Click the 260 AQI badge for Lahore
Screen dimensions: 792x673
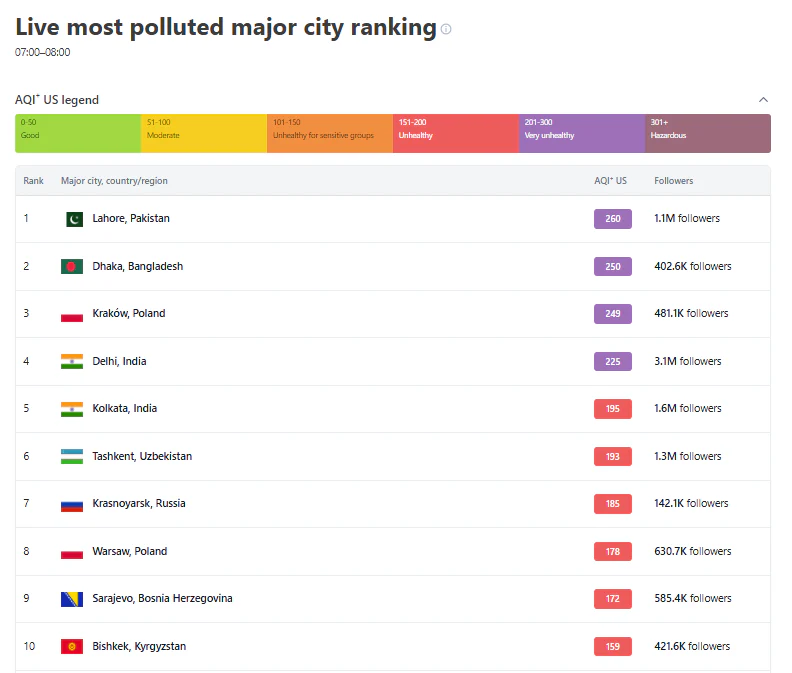613,219
